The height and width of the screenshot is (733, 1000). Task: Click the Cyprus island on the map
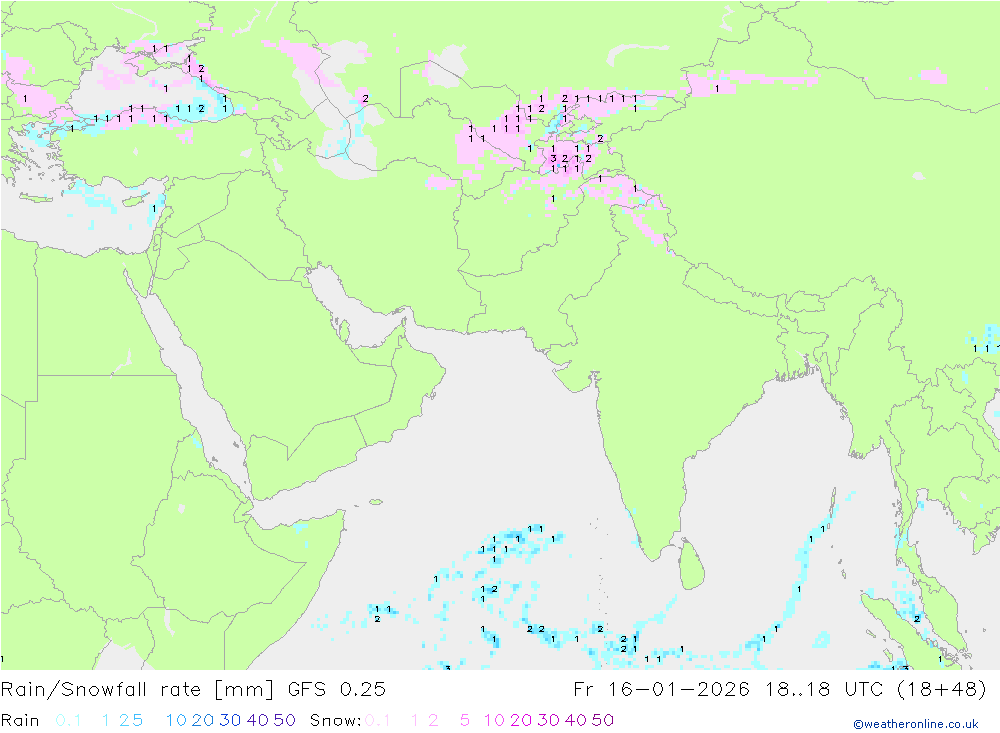(x=135, y=201)
